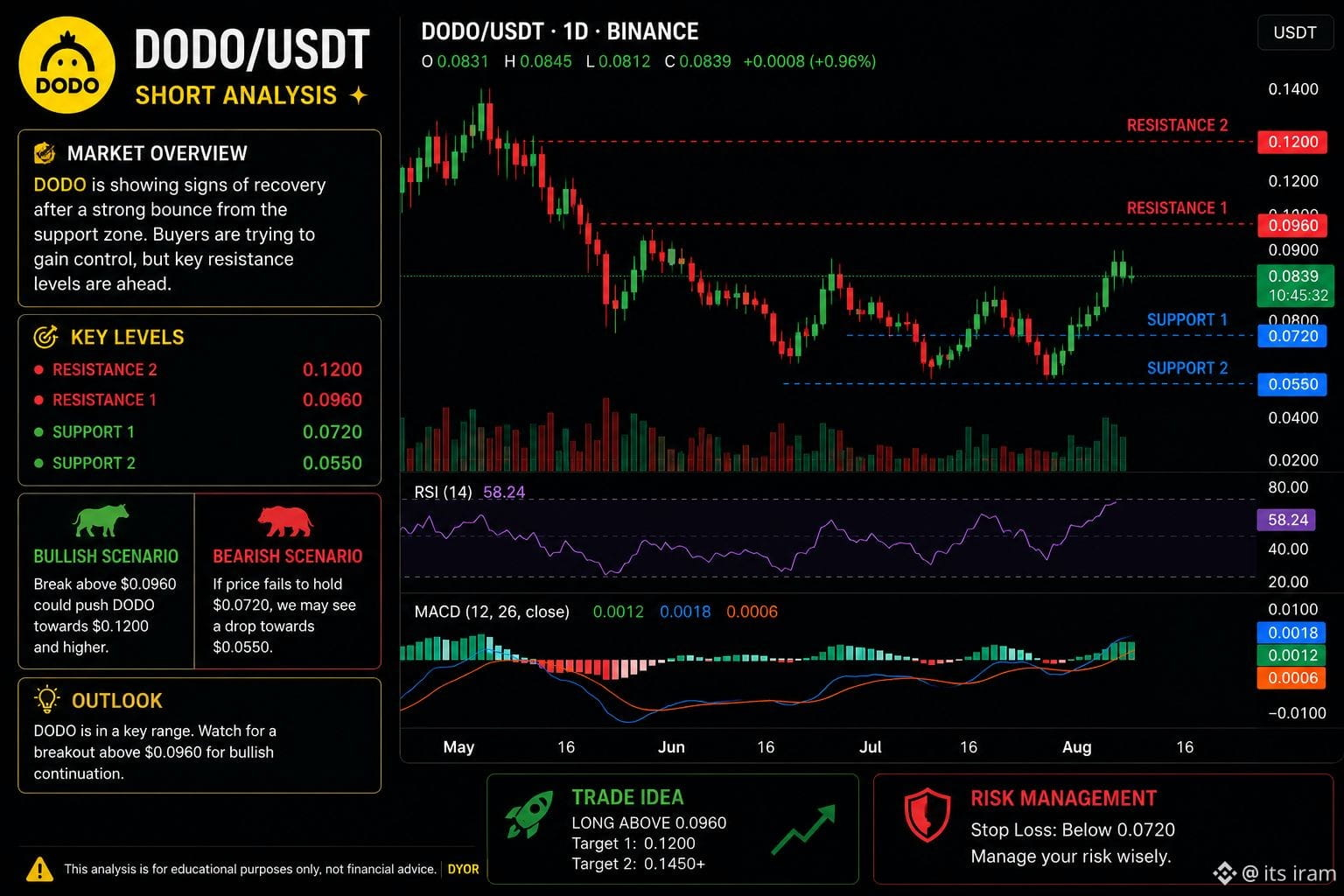Click the TRADE IDEA heading

point(627,797)
